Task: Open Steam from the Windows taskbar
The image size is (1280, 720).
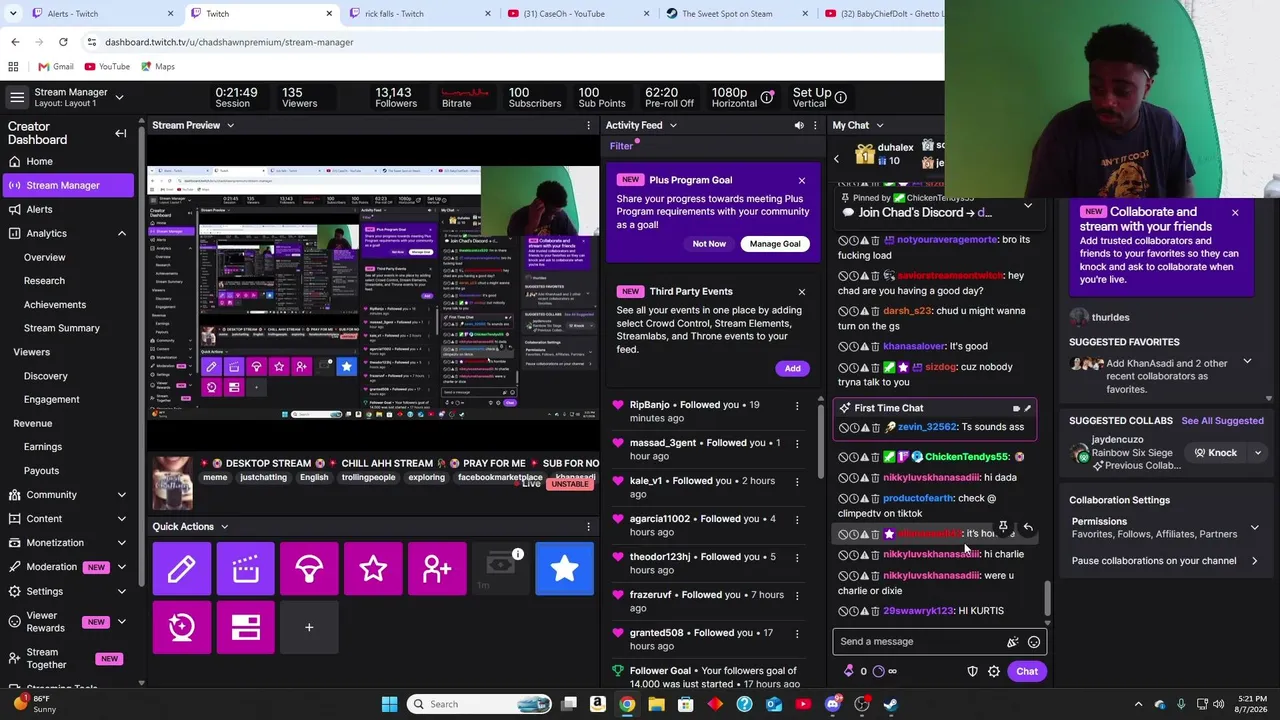Action: click(890, 704)
